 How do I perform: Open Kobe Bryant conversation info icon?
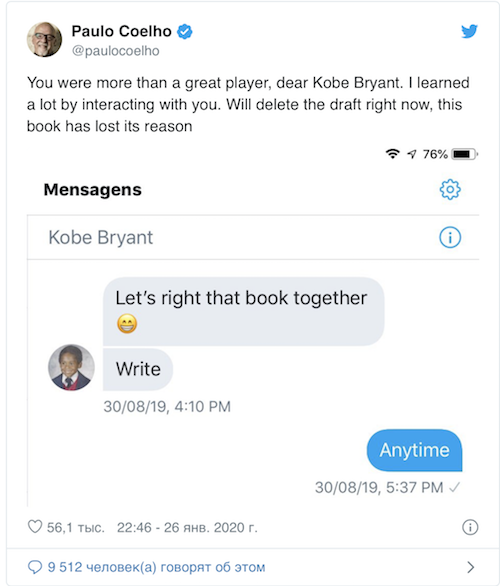point(450,237)
